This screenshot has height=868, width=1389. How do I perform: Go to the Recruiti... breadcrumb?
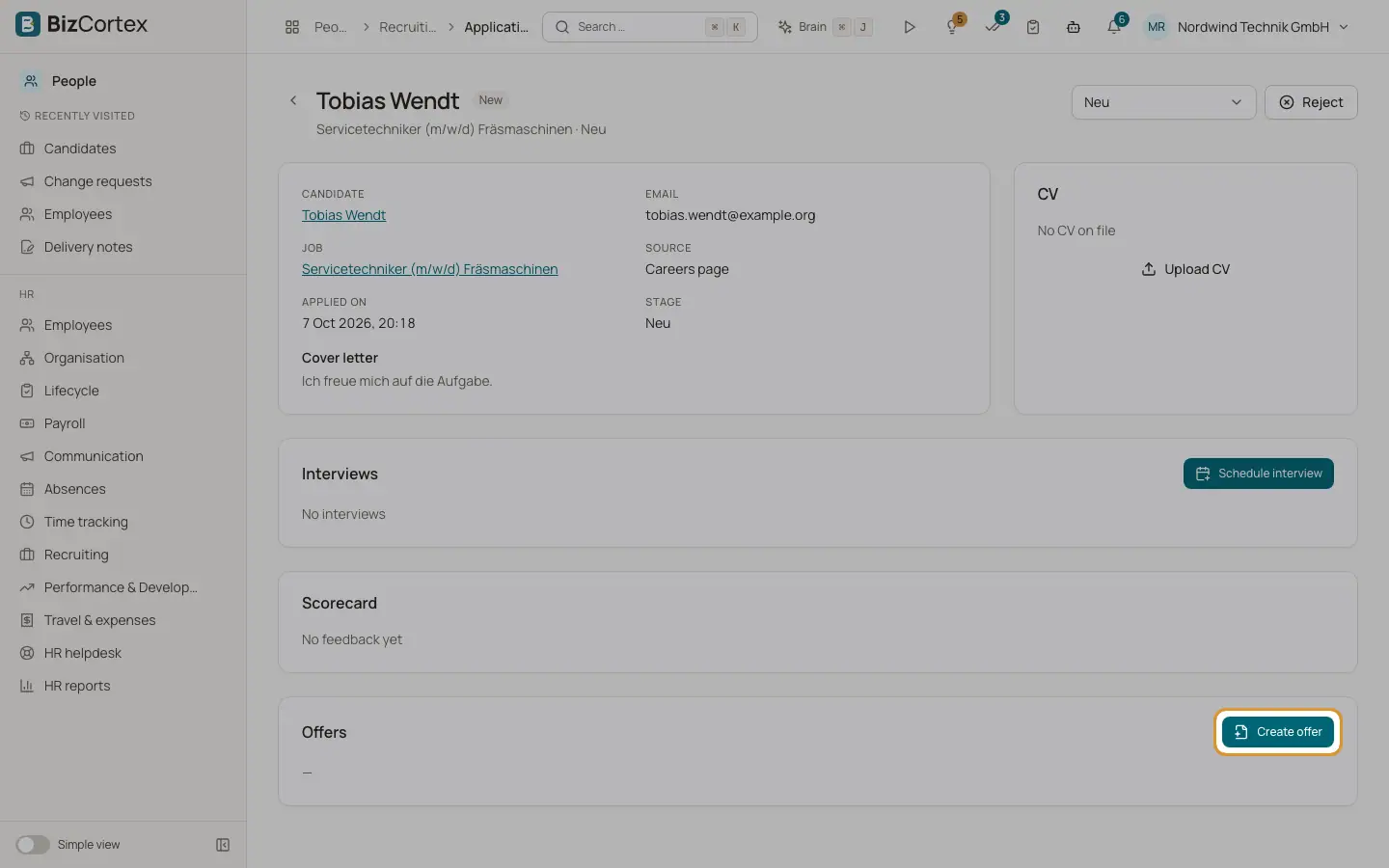(407, 27)
